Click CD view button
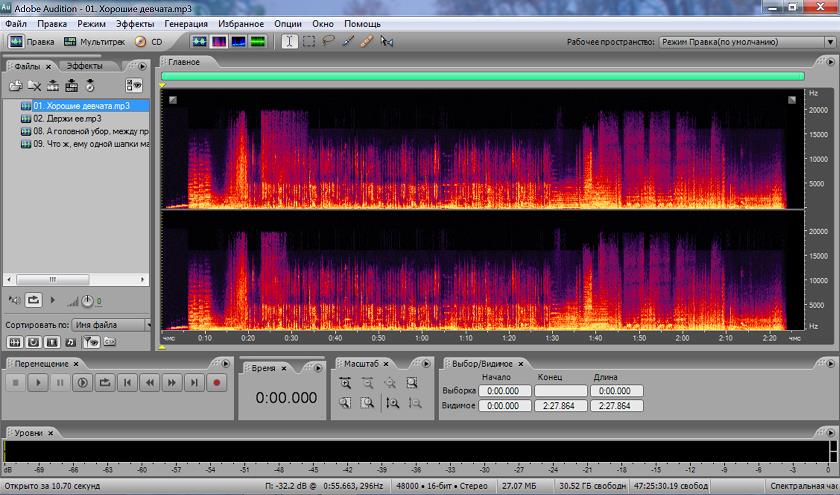This screenshot has height=495, width=840. coord(148,42)
